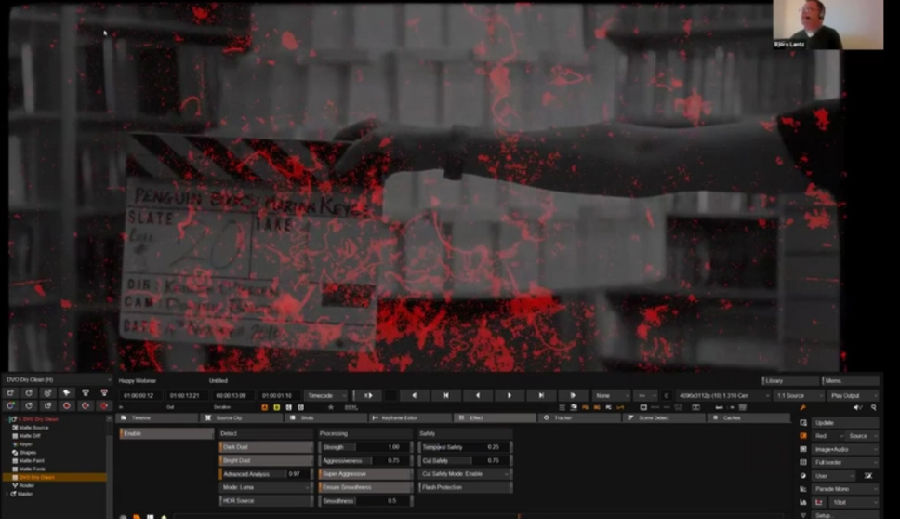900x519 pixels.
Task: Click the Update button
Action: (845, 423)
